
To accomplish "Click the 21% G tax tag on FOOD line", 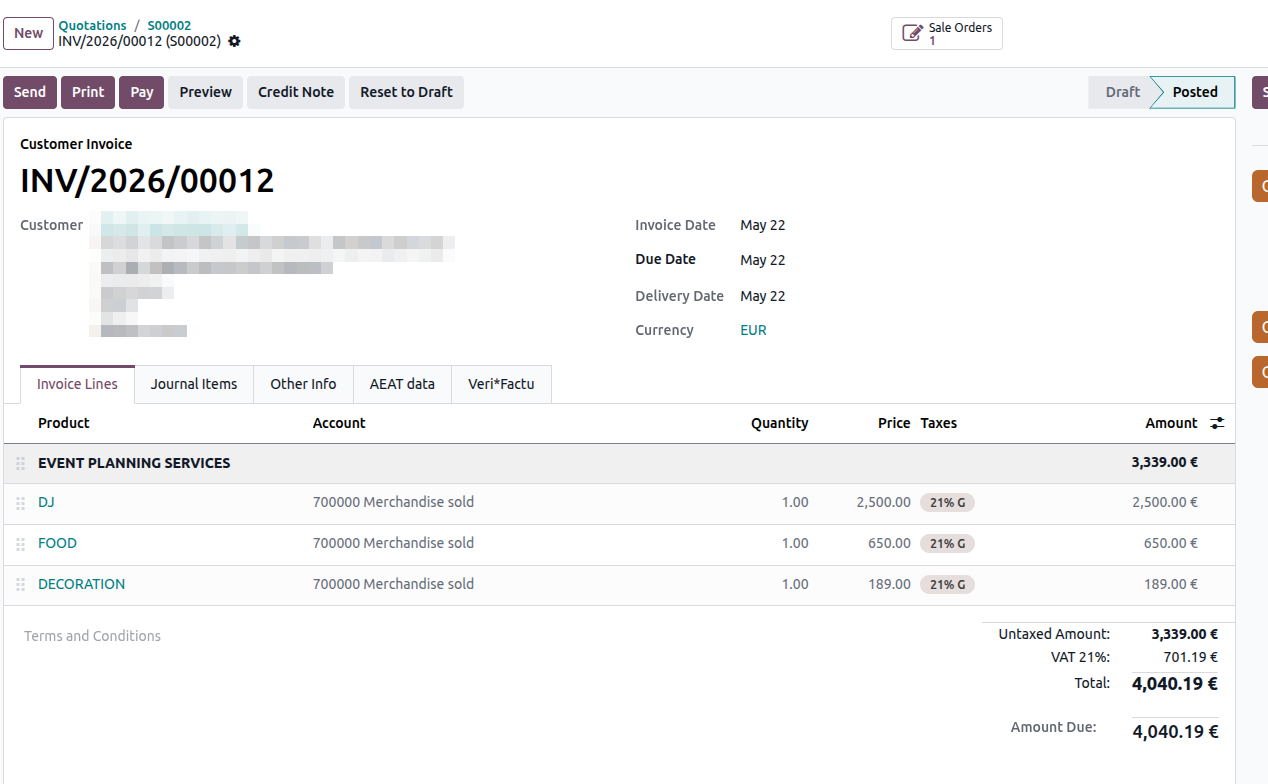I will tap(947, 544).
